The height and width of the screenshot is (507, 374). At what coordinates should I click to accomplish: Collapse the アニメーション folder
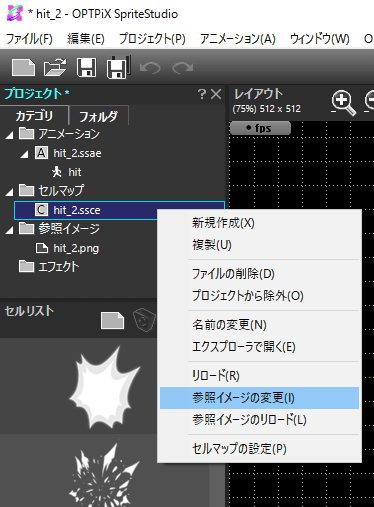tap(9, 135)
